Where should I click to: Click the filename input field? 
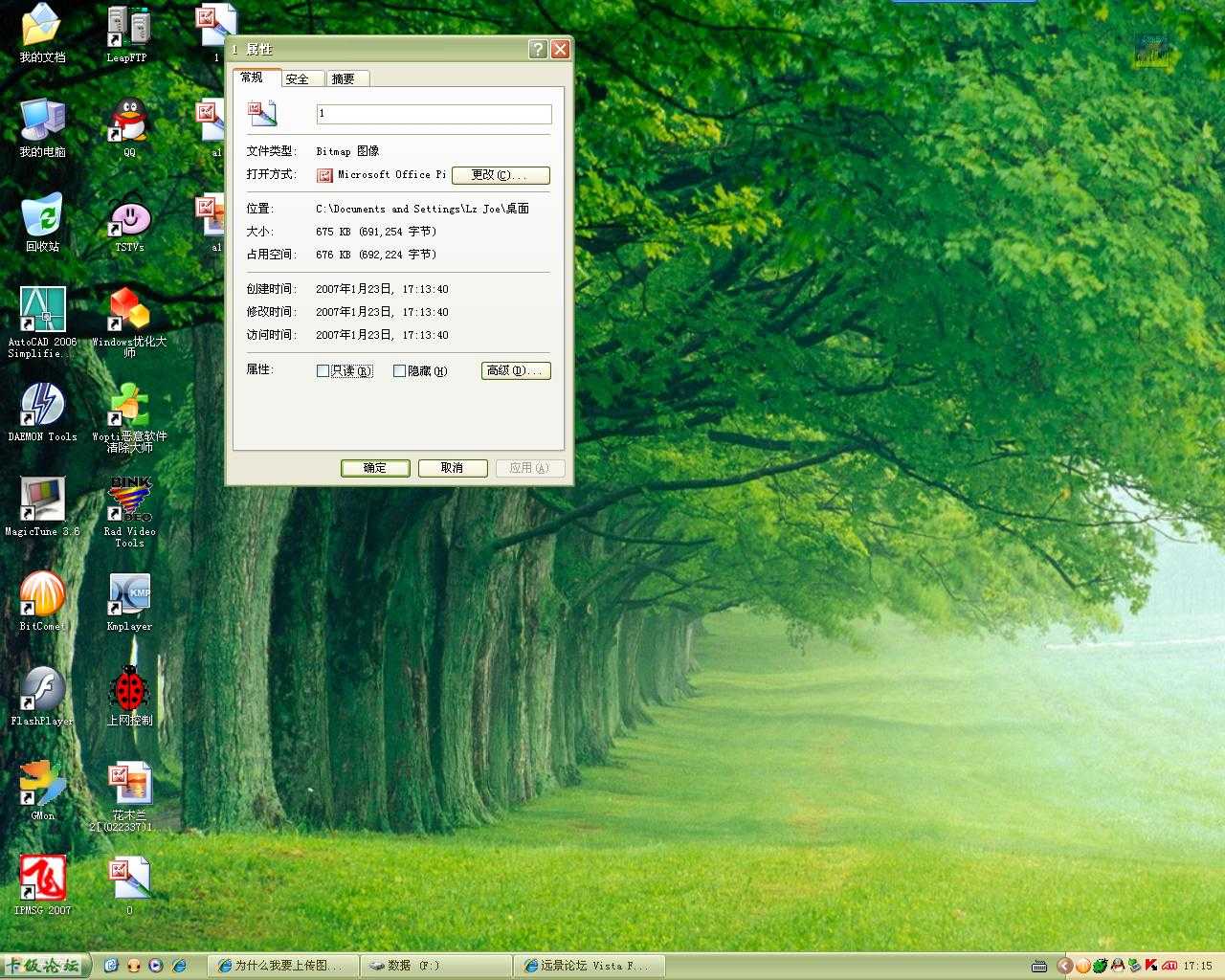tap(434, 114)
